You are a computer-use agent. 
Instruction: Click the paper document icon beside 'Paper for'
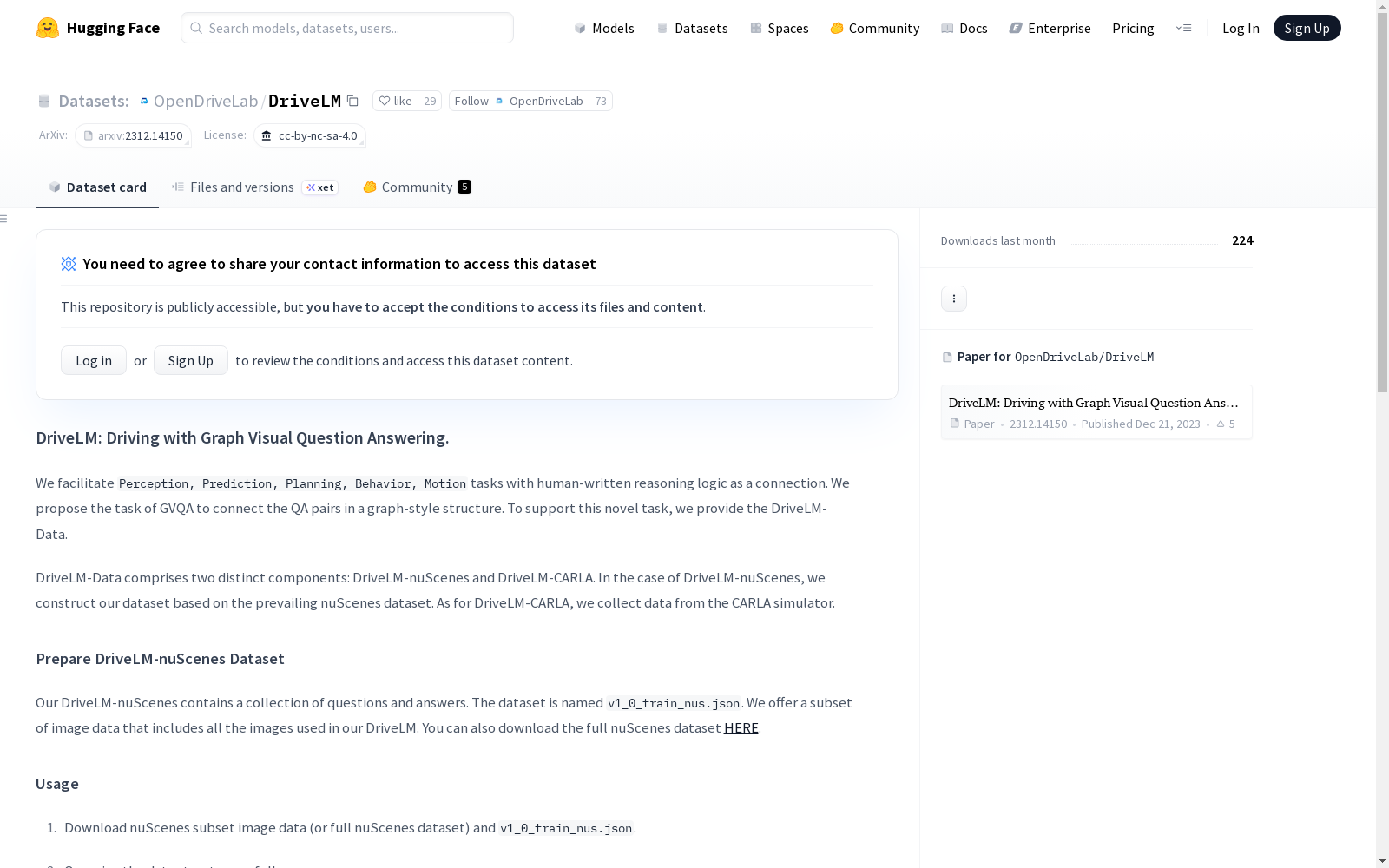click(x=947, y=358)
